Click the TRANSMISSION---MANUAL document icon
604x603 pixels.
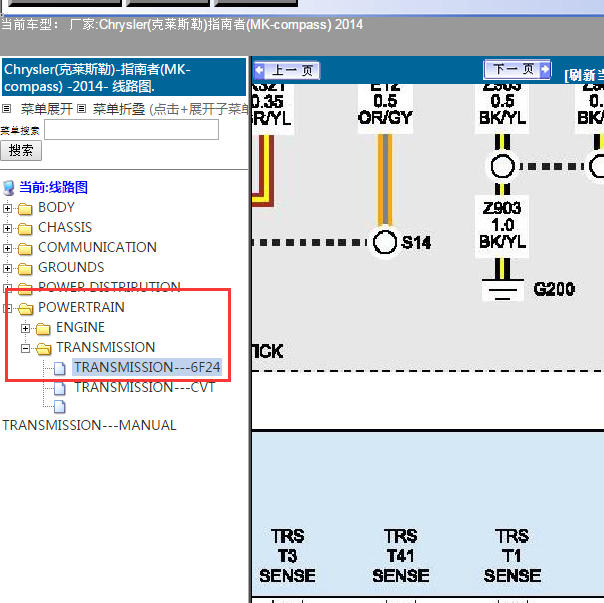pyautogui.click(x=60, y=406)
